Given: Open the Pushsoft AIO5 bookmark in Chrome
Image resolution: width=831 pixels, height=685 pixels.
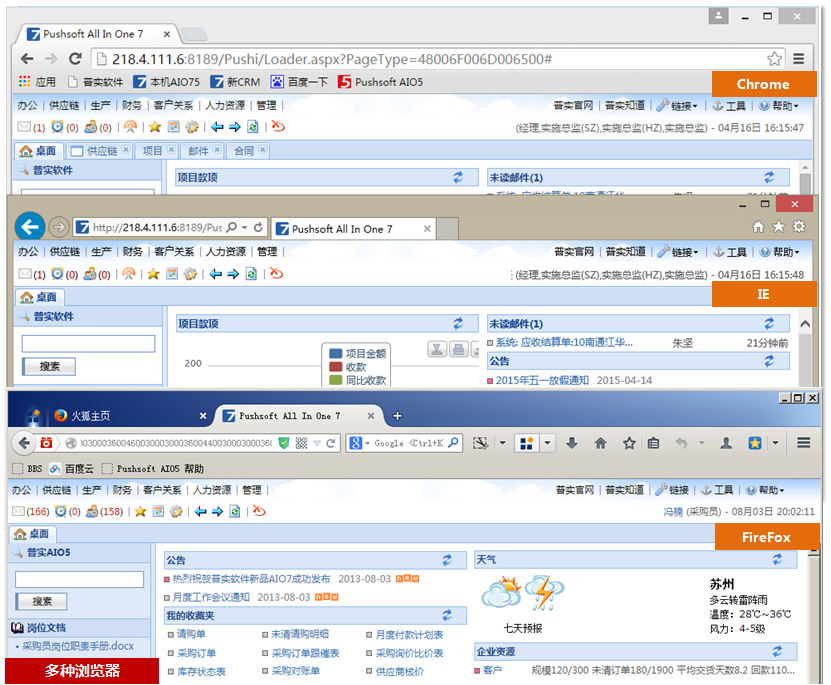Looking at the screenshot, I should [x=381, y=82].
